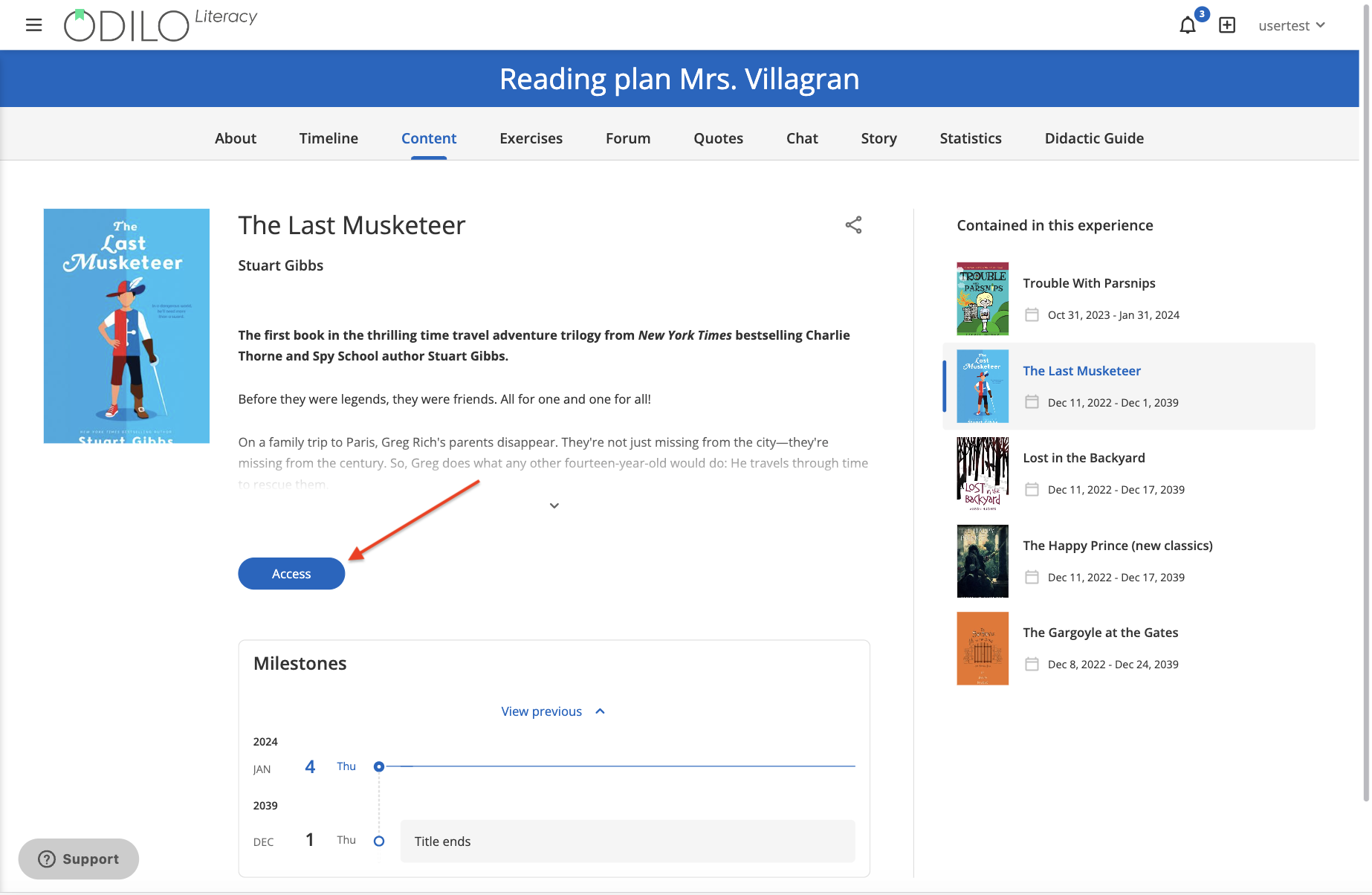Click the Title ends milestone
This screenshot has height=895, width=1372.
pos(627,841)
